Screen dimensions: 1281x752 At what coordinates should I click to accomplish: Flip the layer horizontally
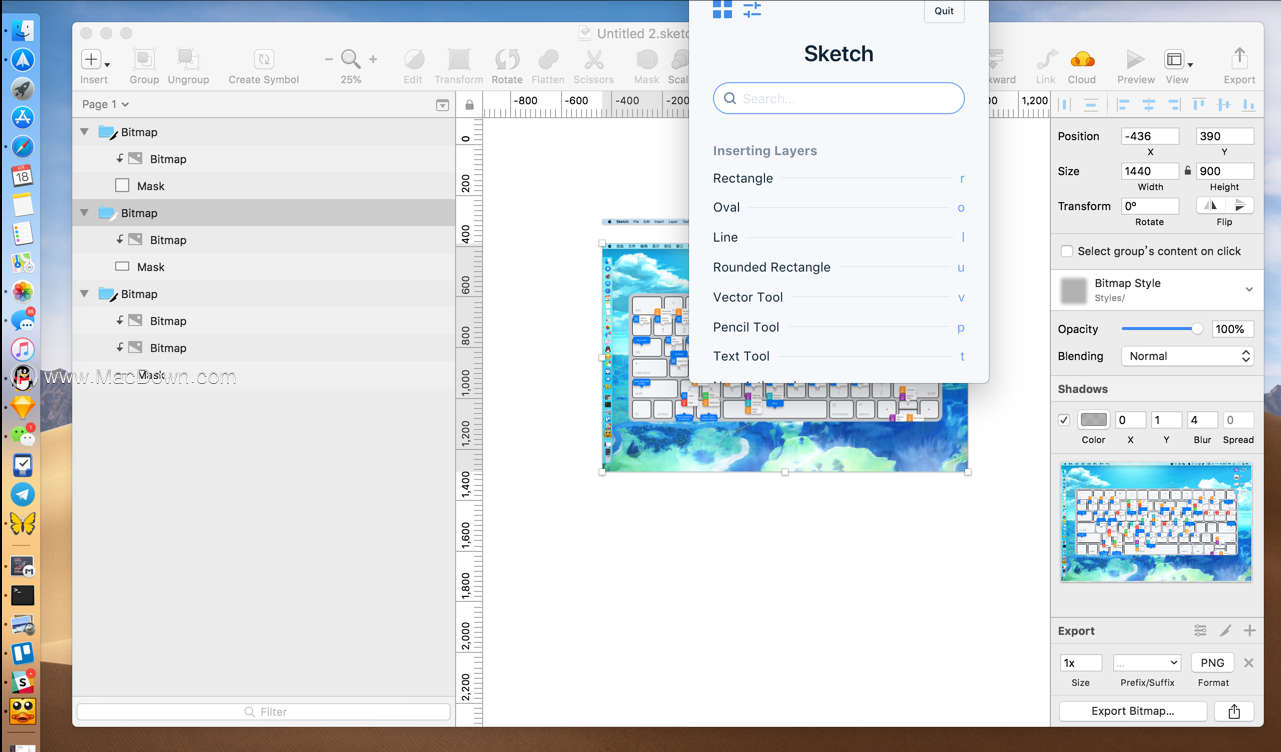(1211, 205)
